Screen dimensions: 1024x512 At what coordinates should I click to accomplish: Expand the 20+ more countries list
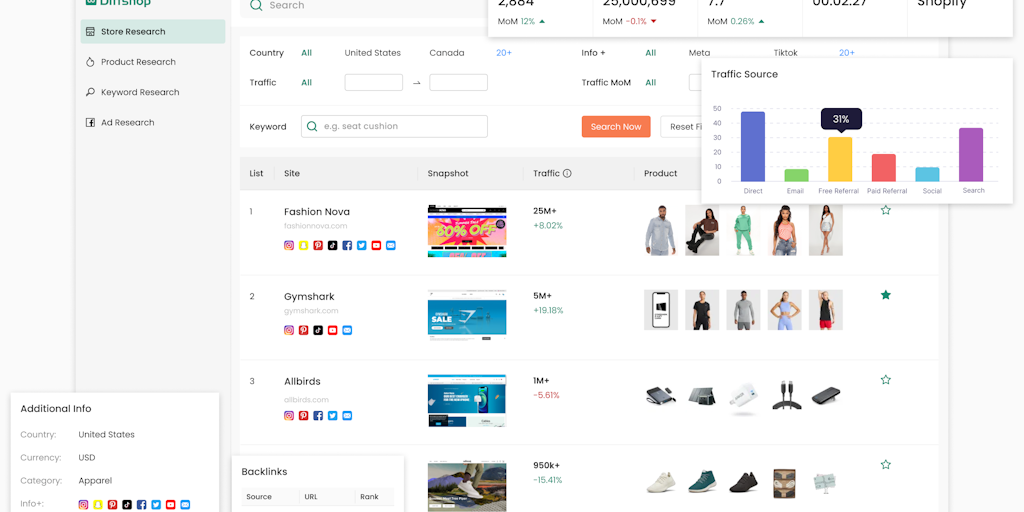click(x=504, y=53)
